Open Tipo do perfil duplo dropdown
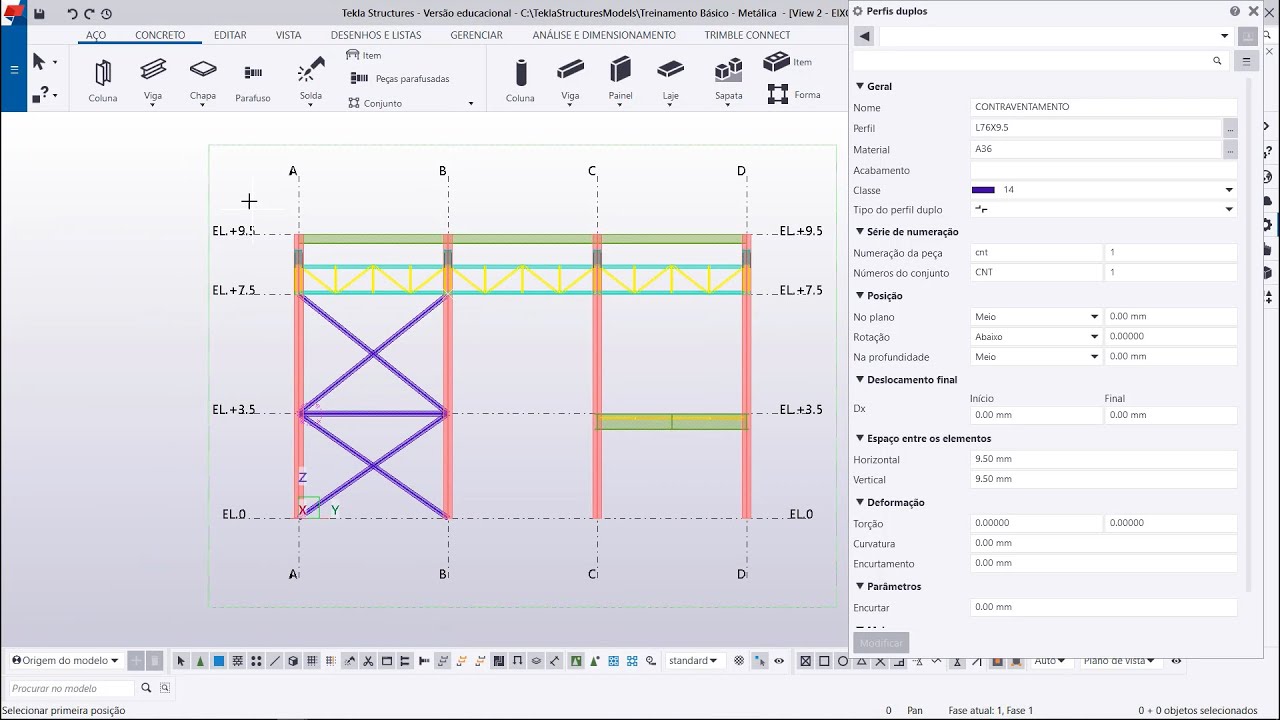This screenshot has height=720, width=1280. (1229, 210)
